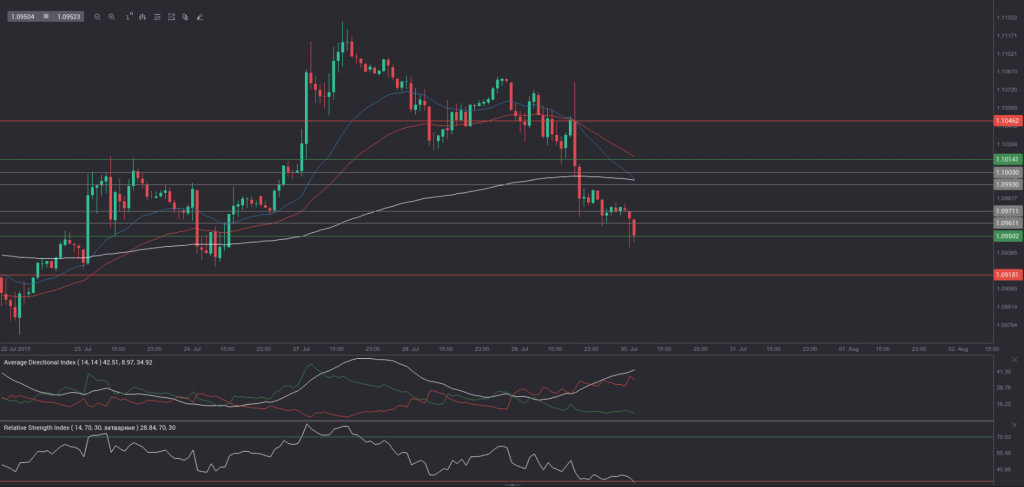Click the 22 Jul 2015 date label
Screen dimensions: 1024x487
click(16, 349)
